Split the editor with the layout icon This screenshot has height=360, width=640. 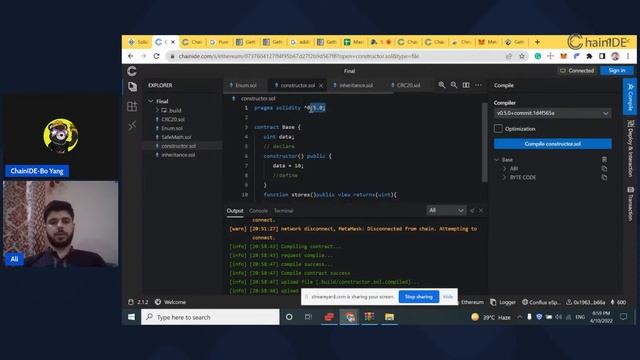[x=466, y=85]
